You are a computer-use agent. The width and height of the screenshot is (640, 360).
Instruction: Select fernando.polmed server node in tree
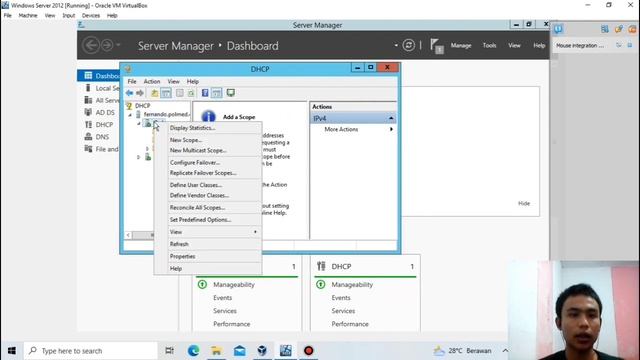point(162,114)
